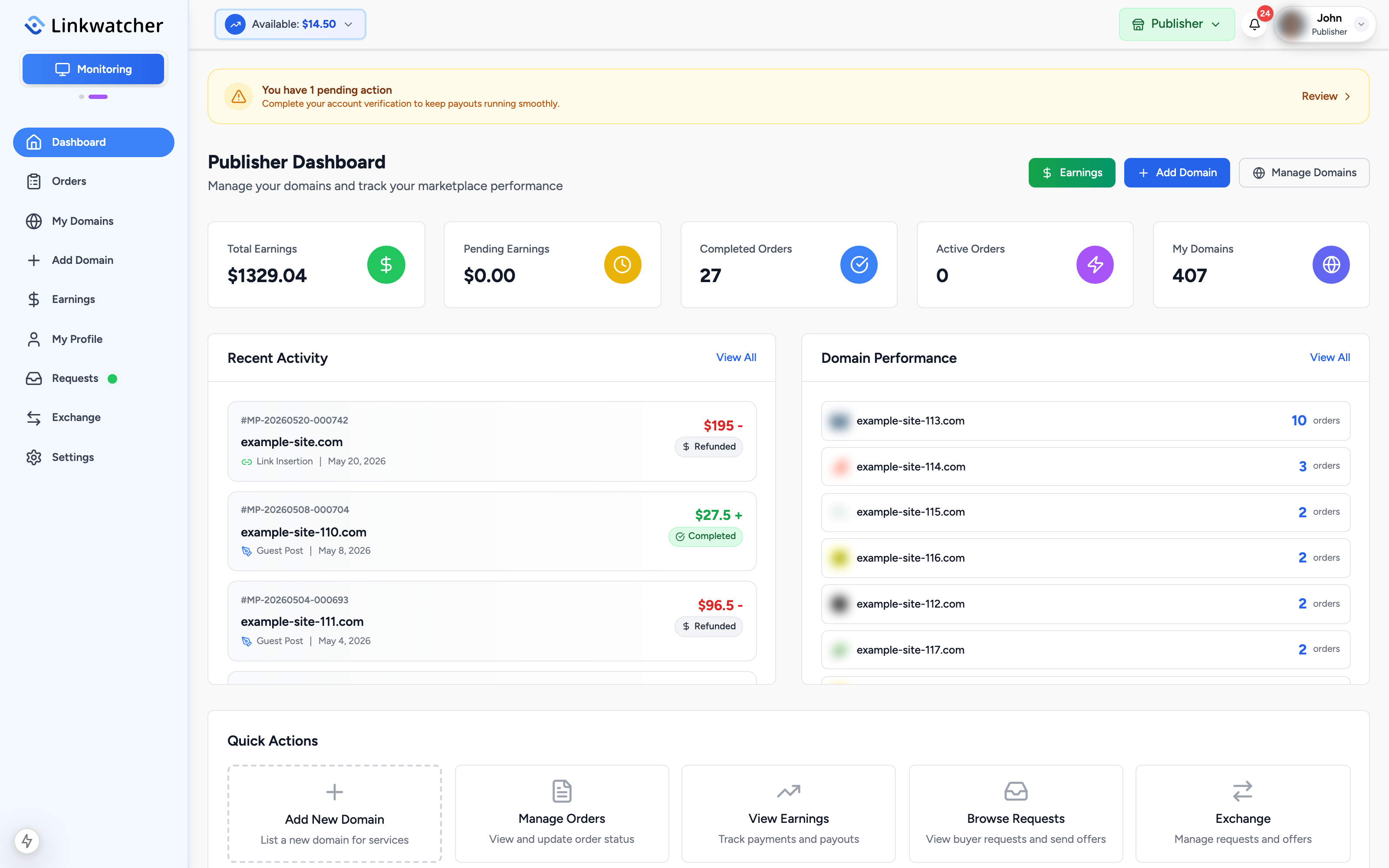Click the globe My Domains card icon

point(1331,265)
